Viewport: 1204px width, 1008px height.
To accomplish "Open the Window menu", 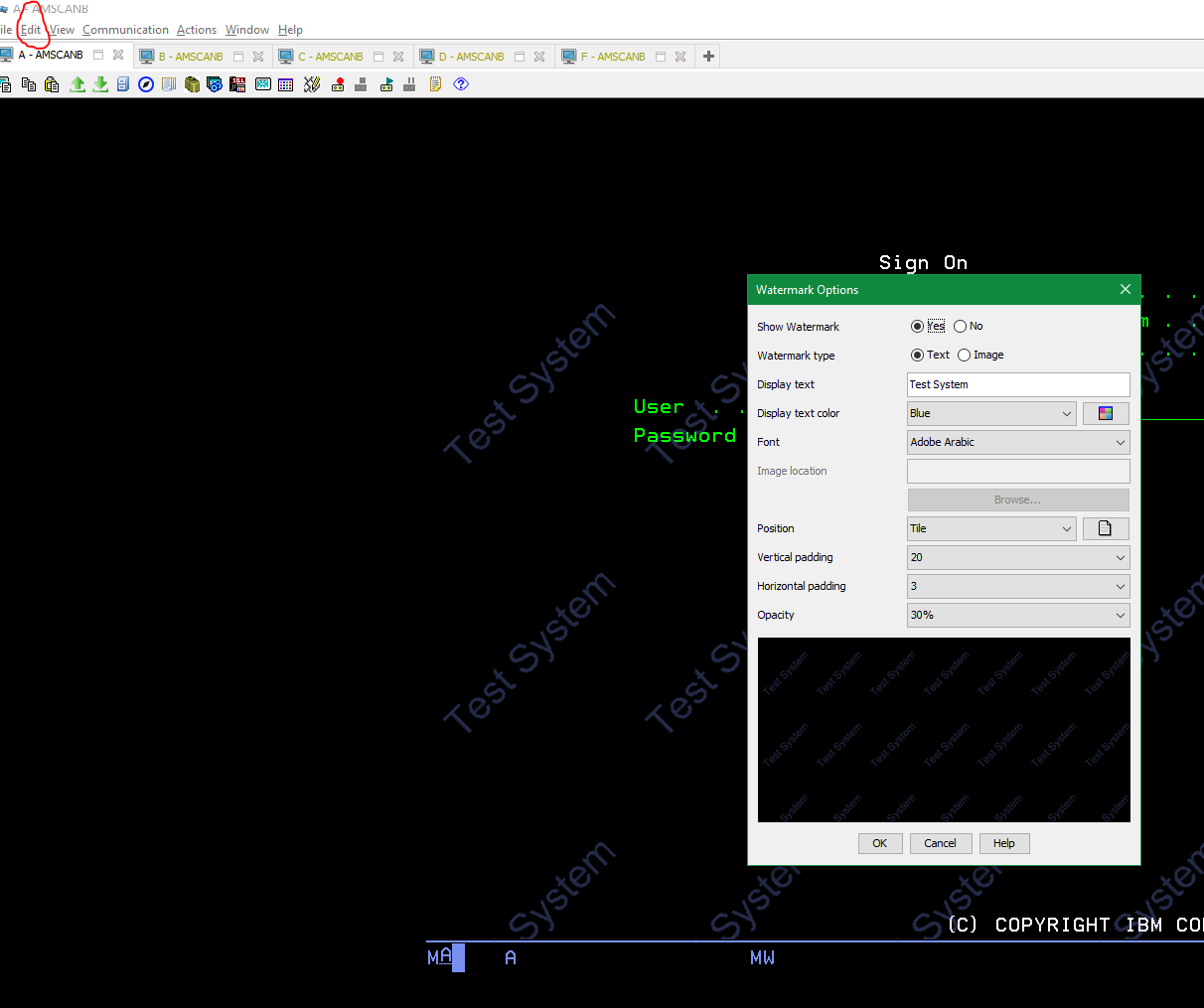I will (247, 30).
